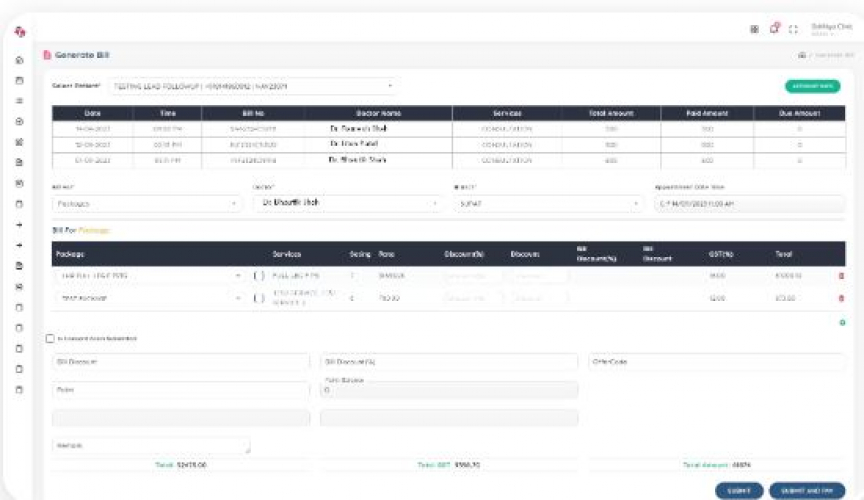The height and width of the screenshot is (500, 864).
Task: Click the Total 52470.00 summary text
Action: point(181,465)
